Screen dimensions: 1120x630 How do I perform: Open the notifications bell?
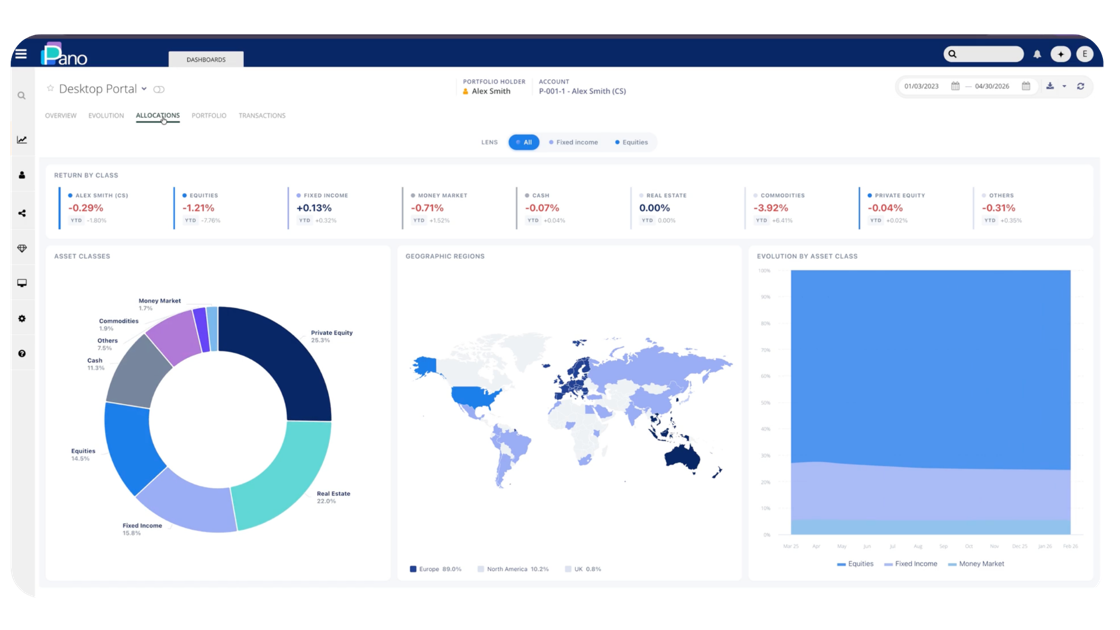pos(1037,54)
